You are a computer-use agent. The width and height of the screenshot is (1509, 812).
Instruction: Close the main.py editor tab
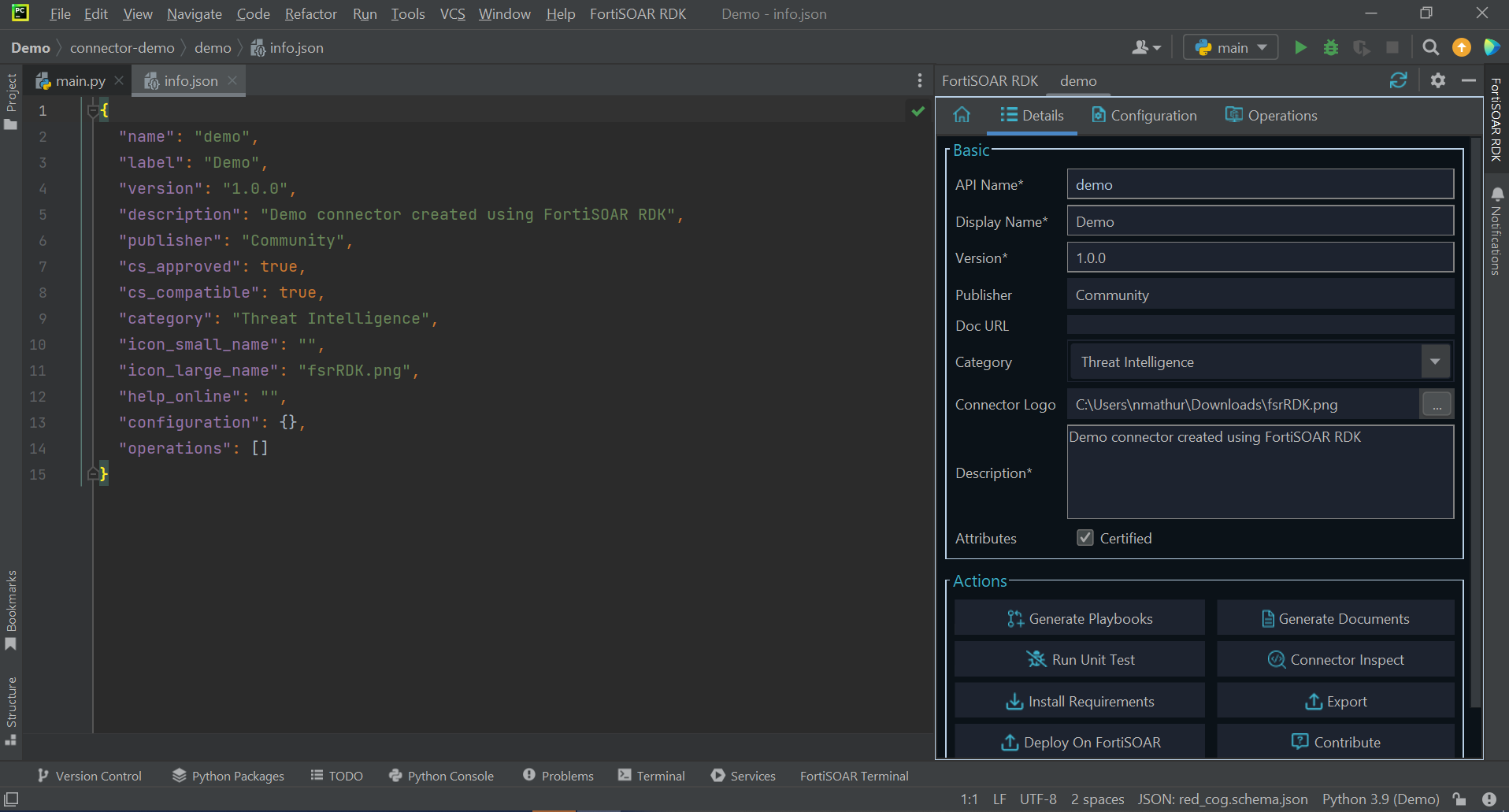click(119, 81)
